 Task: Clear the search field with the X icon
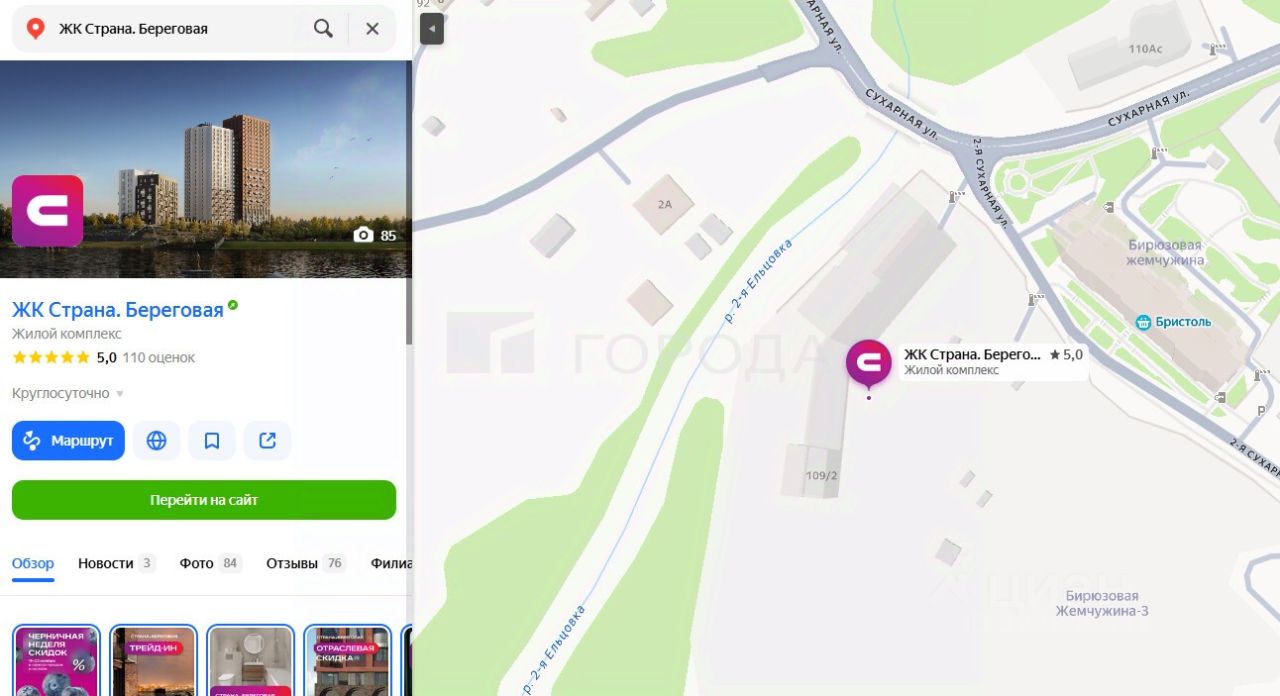372,29
